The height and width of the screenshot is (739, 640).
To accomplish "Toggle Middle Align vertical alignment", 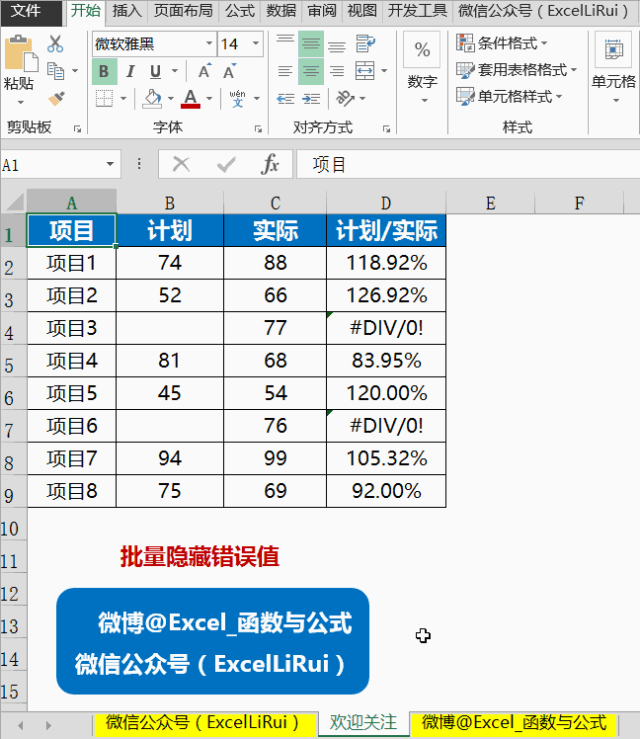I will coord(311,44).
